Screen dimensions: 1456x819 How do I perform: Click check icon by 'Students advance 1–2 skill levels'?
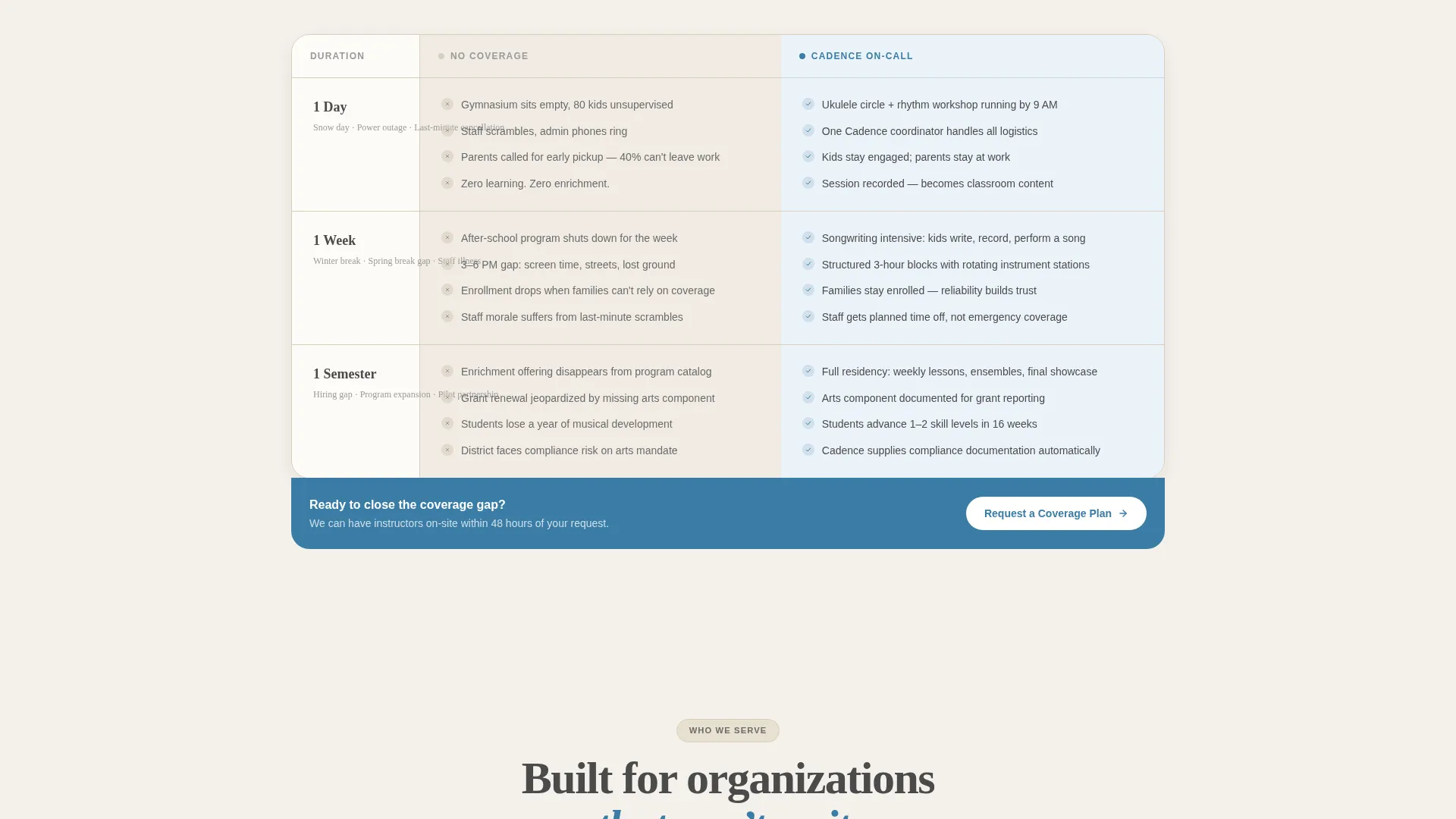808,423
